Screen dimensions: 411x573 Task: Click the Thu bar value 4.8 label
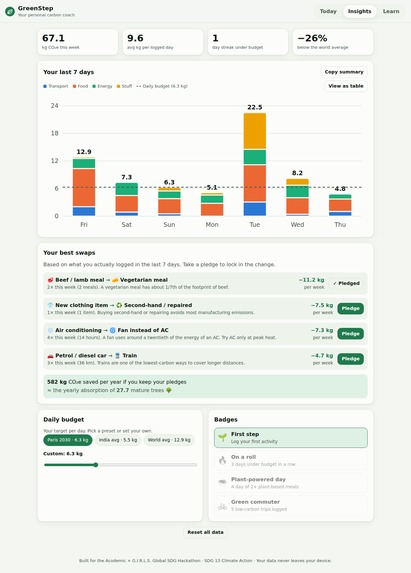pyautogui.click(x=340, y=189)
